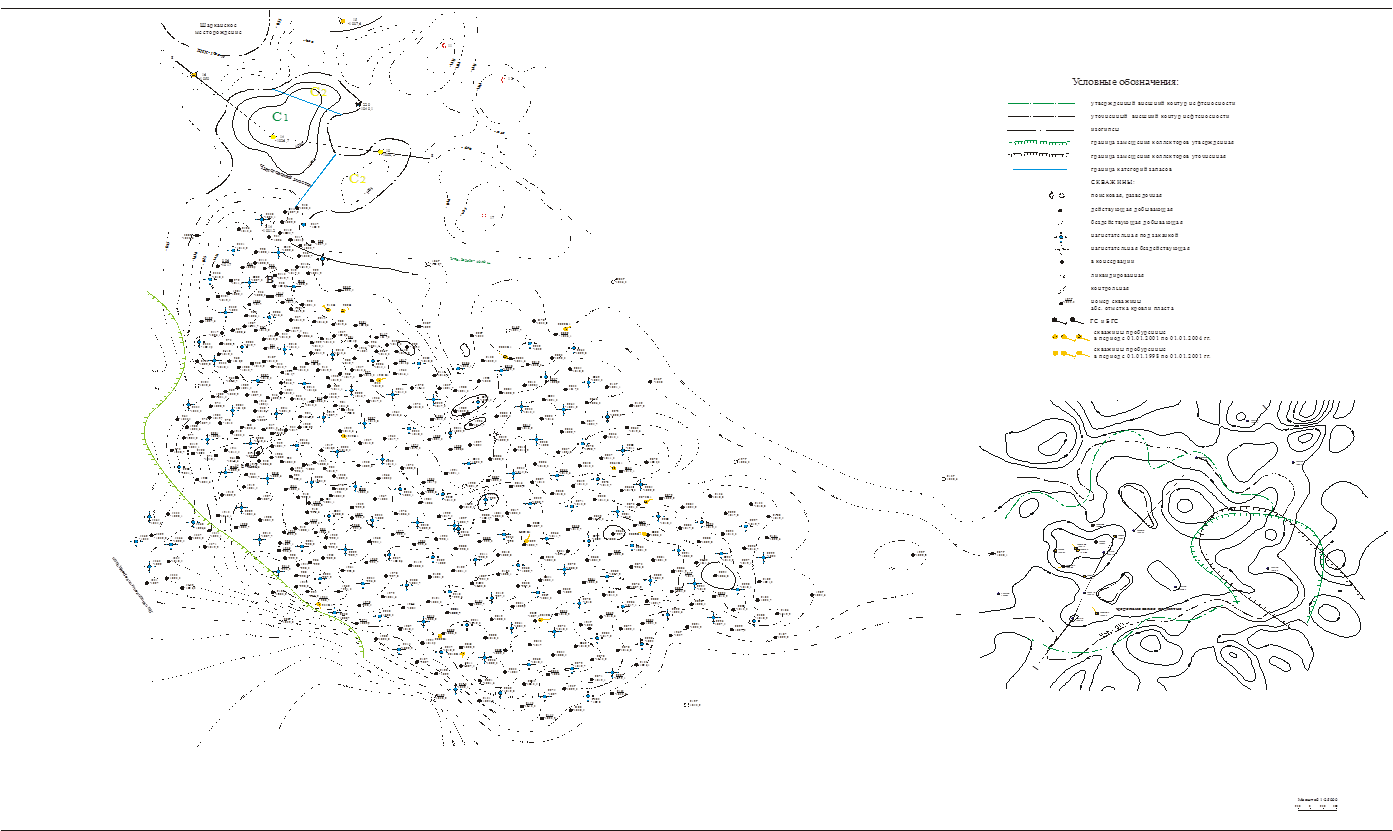Viewport: 1393px width, 831px height.
Task: Click the 'Шарканское месторождение' map label
Action: coord(219,28)
